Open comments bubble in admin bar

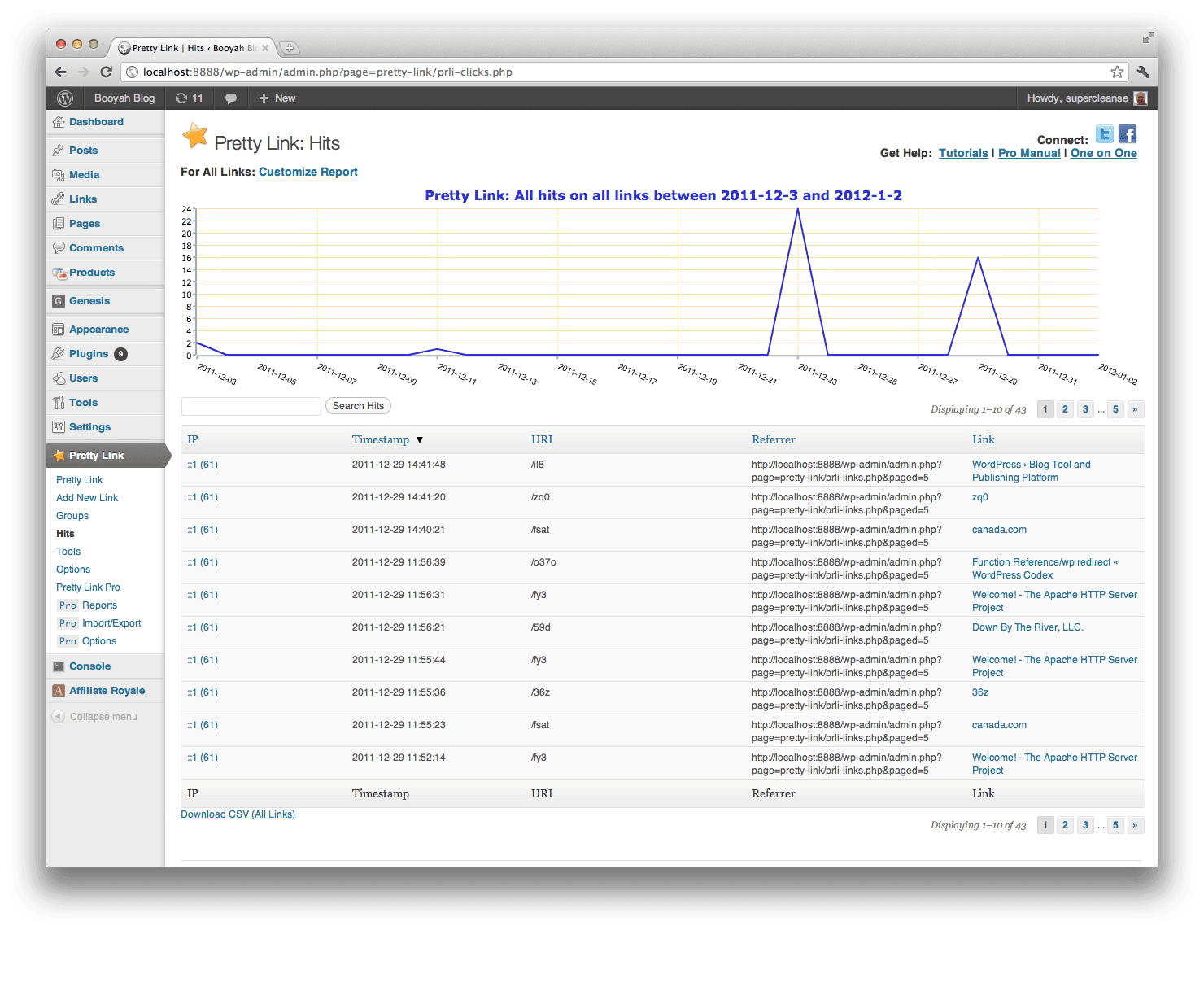pyautogui.click(x=231, y=98)
